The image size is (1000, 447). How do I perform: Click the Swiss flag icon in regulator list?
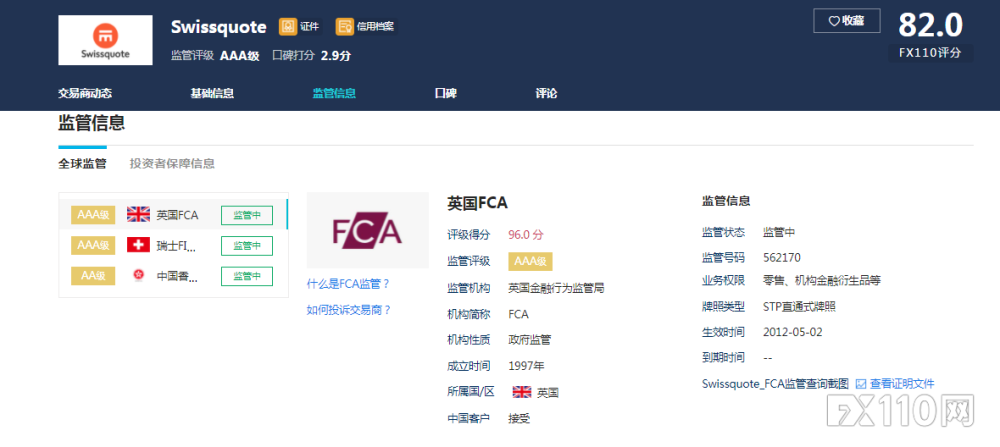(x=138, y=245)
